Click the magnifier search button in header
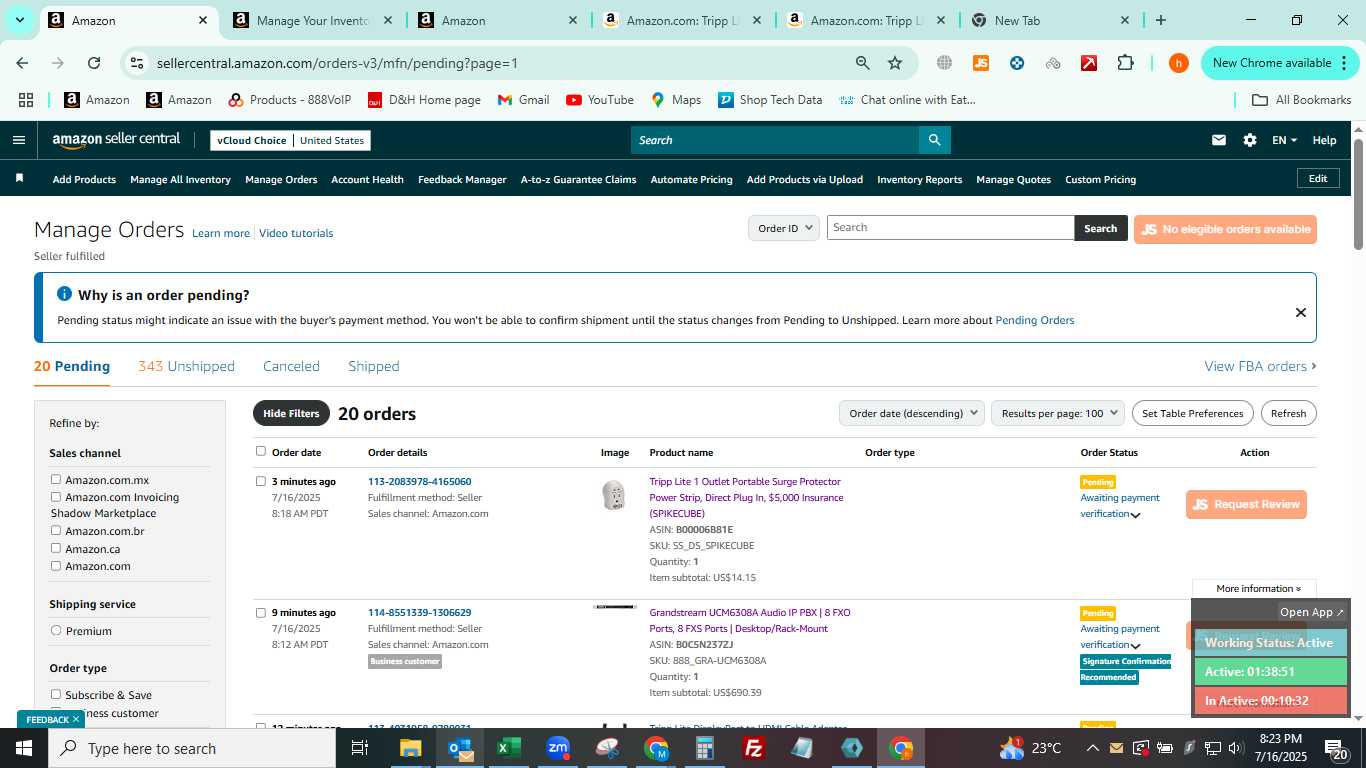Viewport: 1366px width, 768px height. tap(934, 140)
